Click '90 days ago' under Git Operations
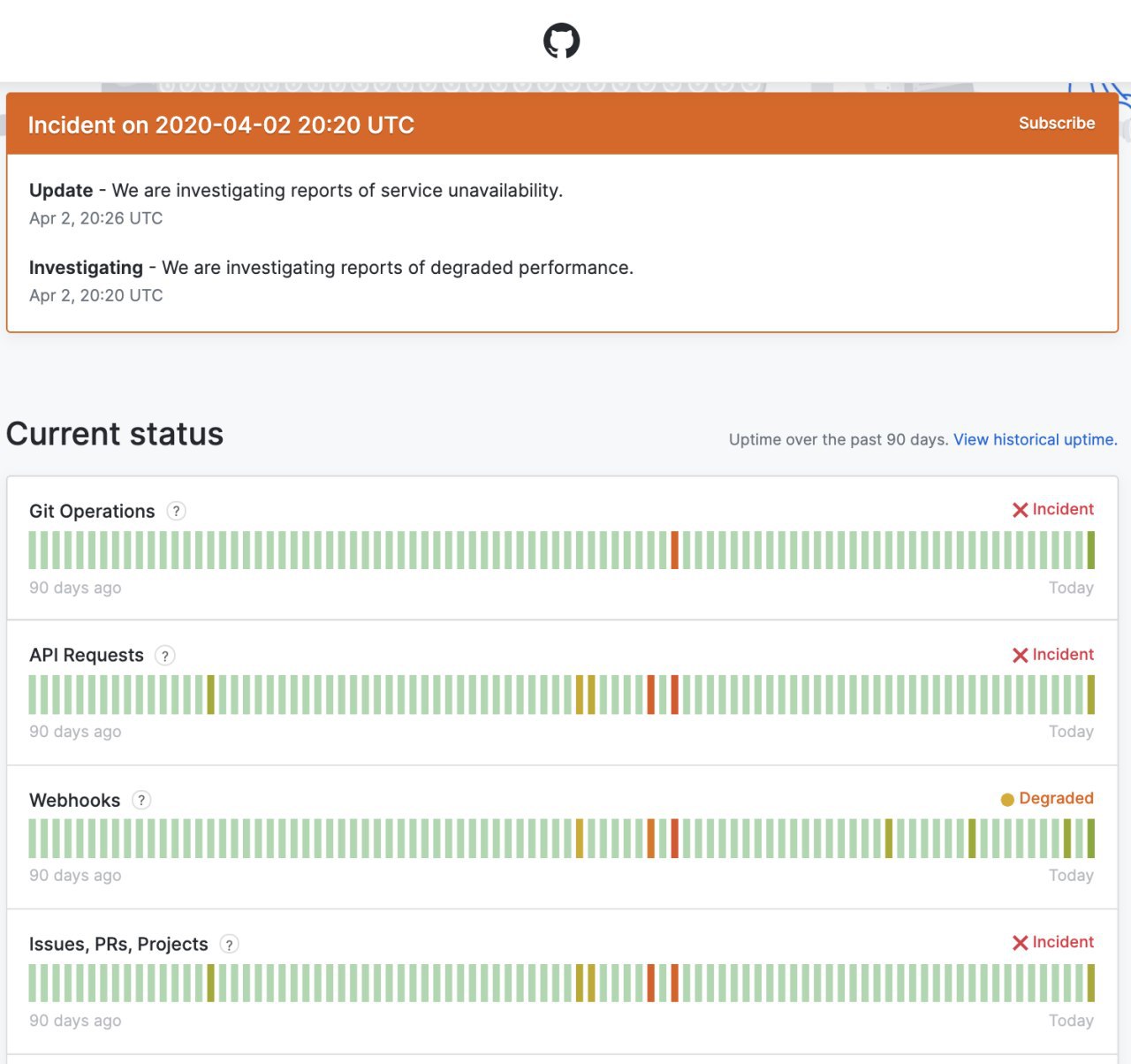This screenshot has height=1064, width=1131. click(x=75, y=588)
